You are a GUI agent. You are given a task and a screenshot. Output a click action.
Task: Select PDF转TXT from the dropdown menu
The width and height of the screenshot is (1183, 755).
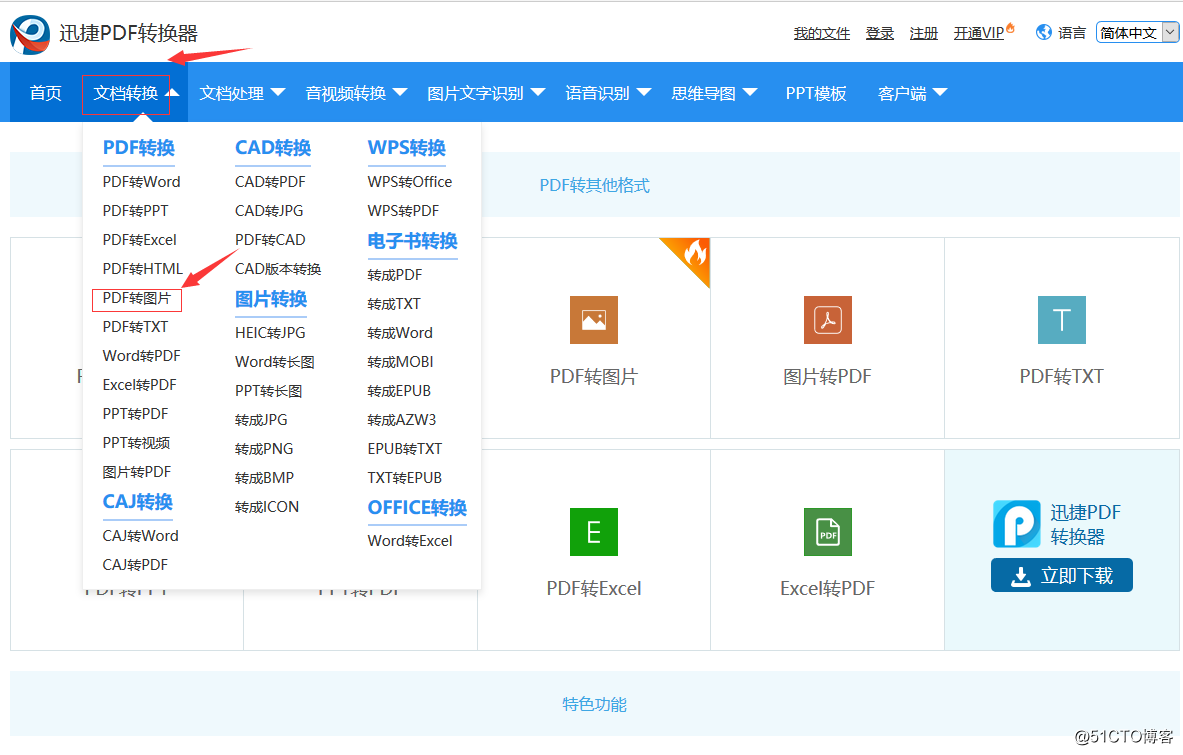pyautogui.click(x=135, y=327)
